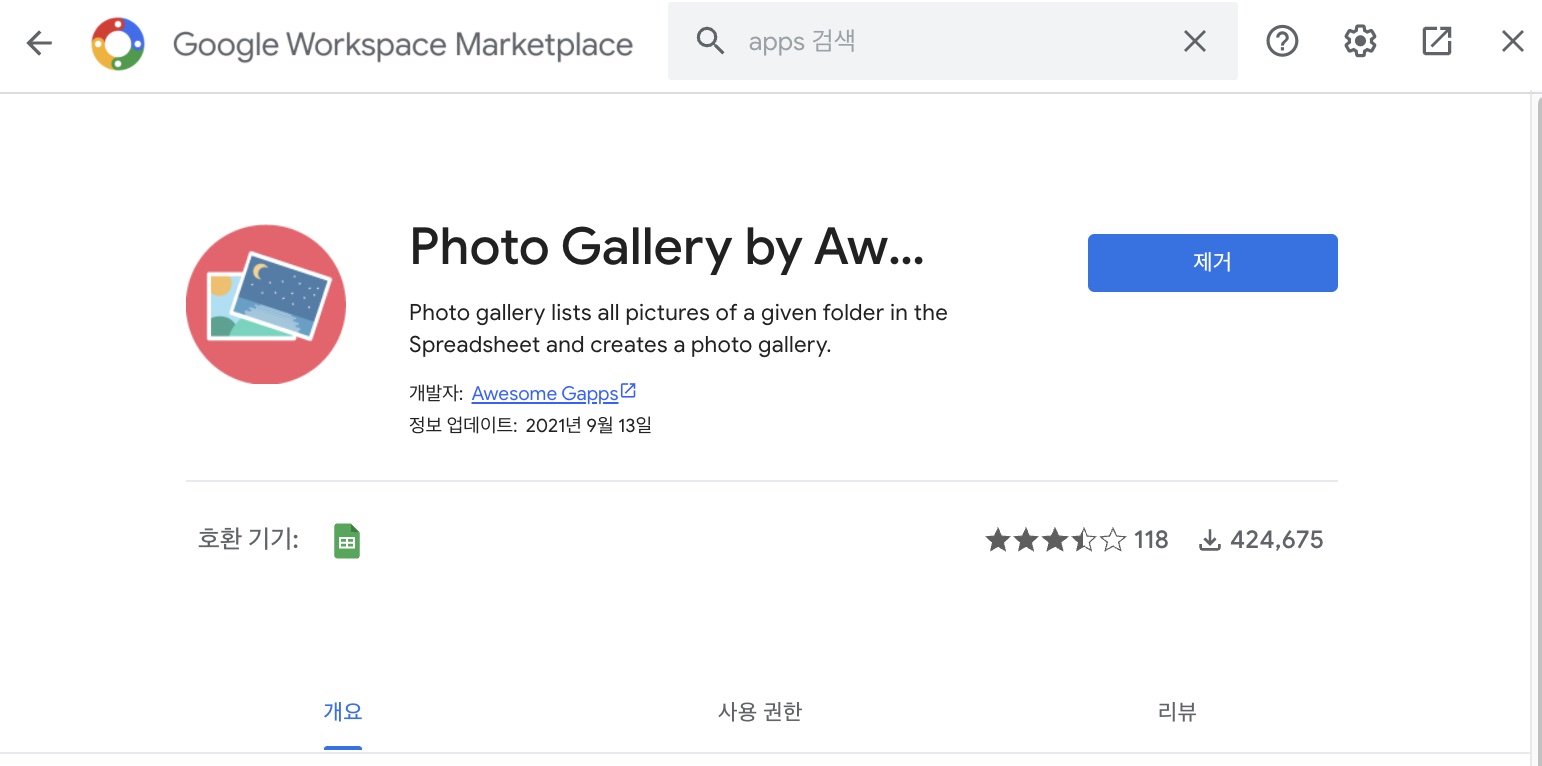Click the app description text
The width and height of the screenshot is (1542, 766).
[679, 329]
